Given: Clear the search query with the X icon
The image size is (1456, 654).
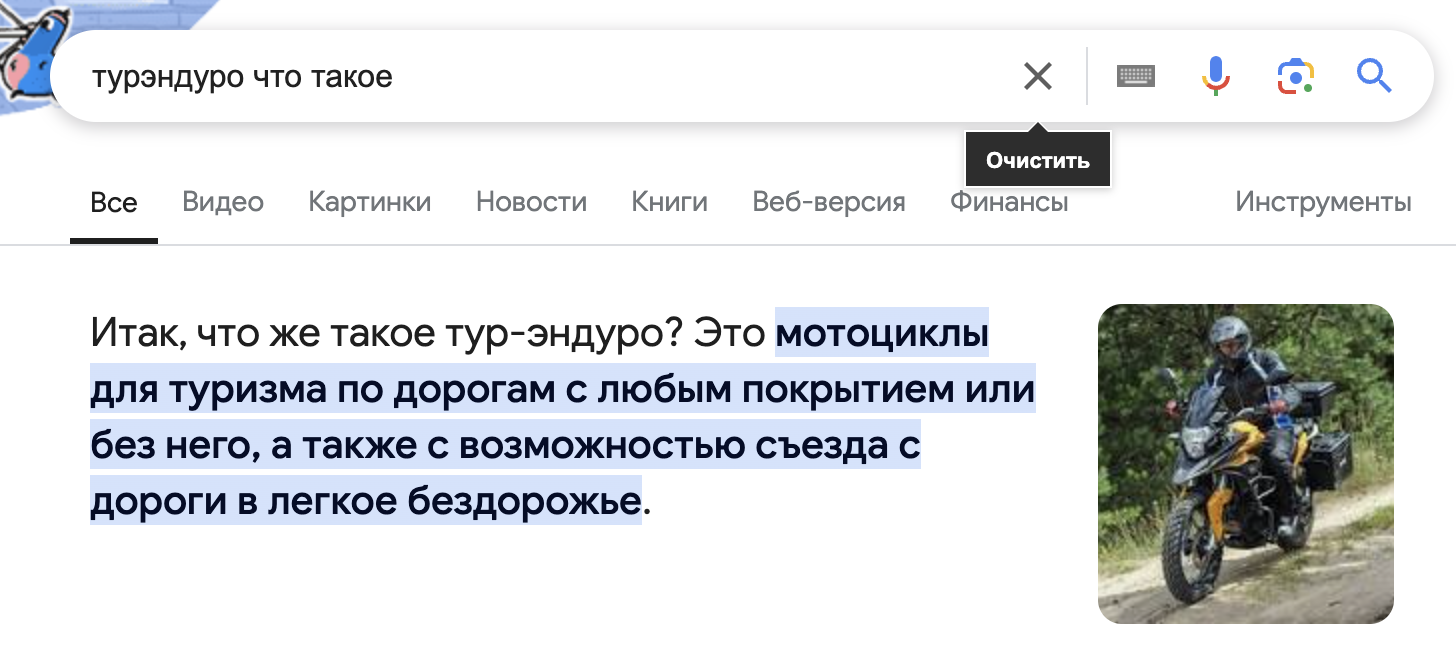Looking at the screenshot, I should click(1038, 76).
